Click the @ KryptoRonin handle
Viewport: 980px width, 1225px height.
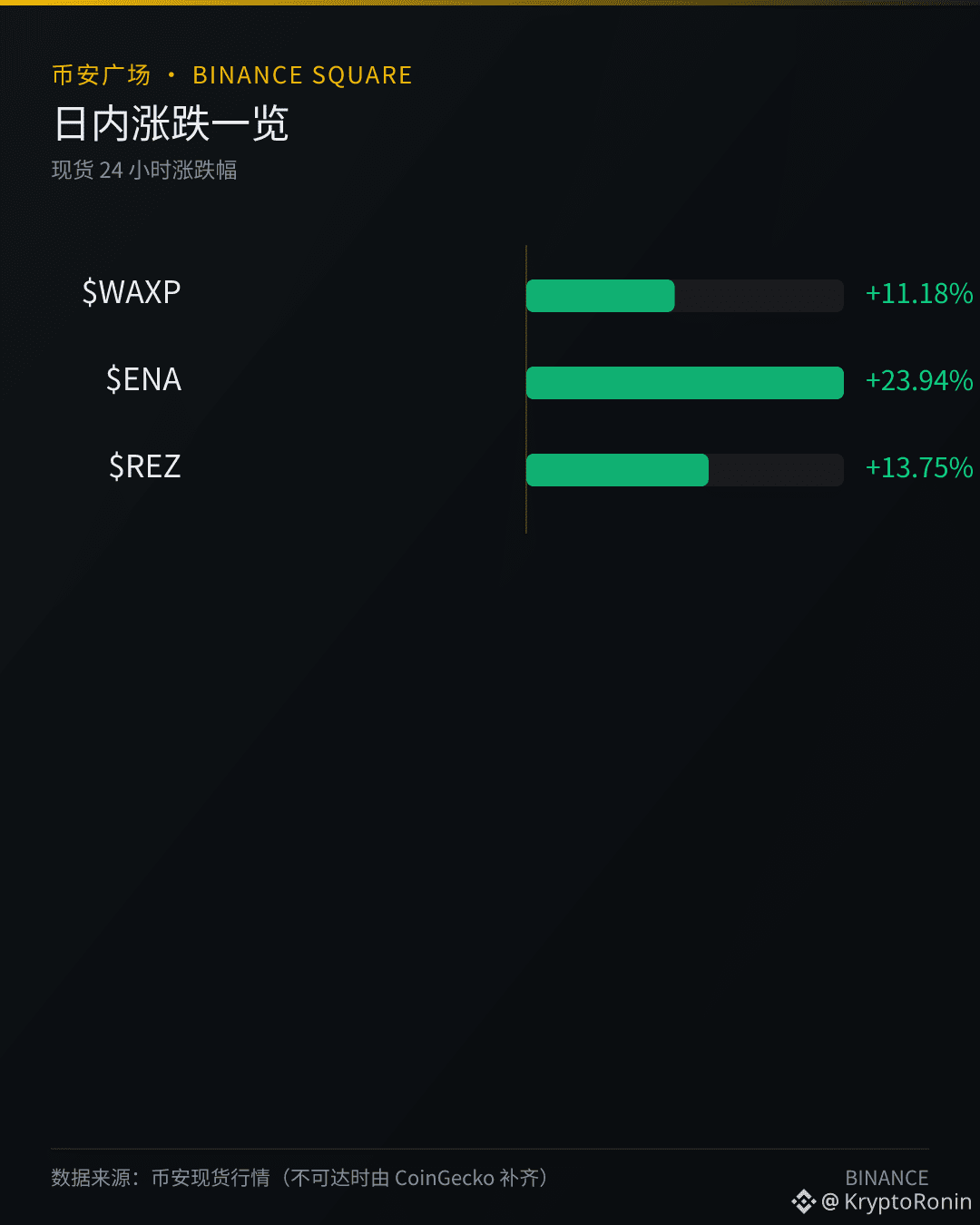point(897,1202)
